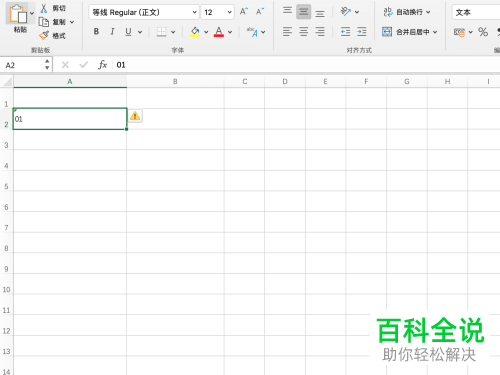The height and width of the screenshot is (375, 500).
Task: Click the Select All corner triangle
Action: click(7, 82)
